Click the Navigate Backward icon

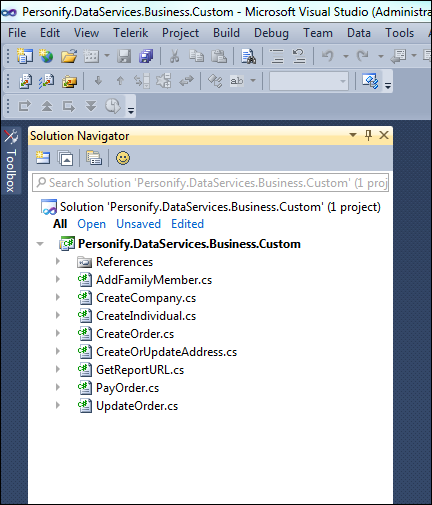[x=399, y=56]
